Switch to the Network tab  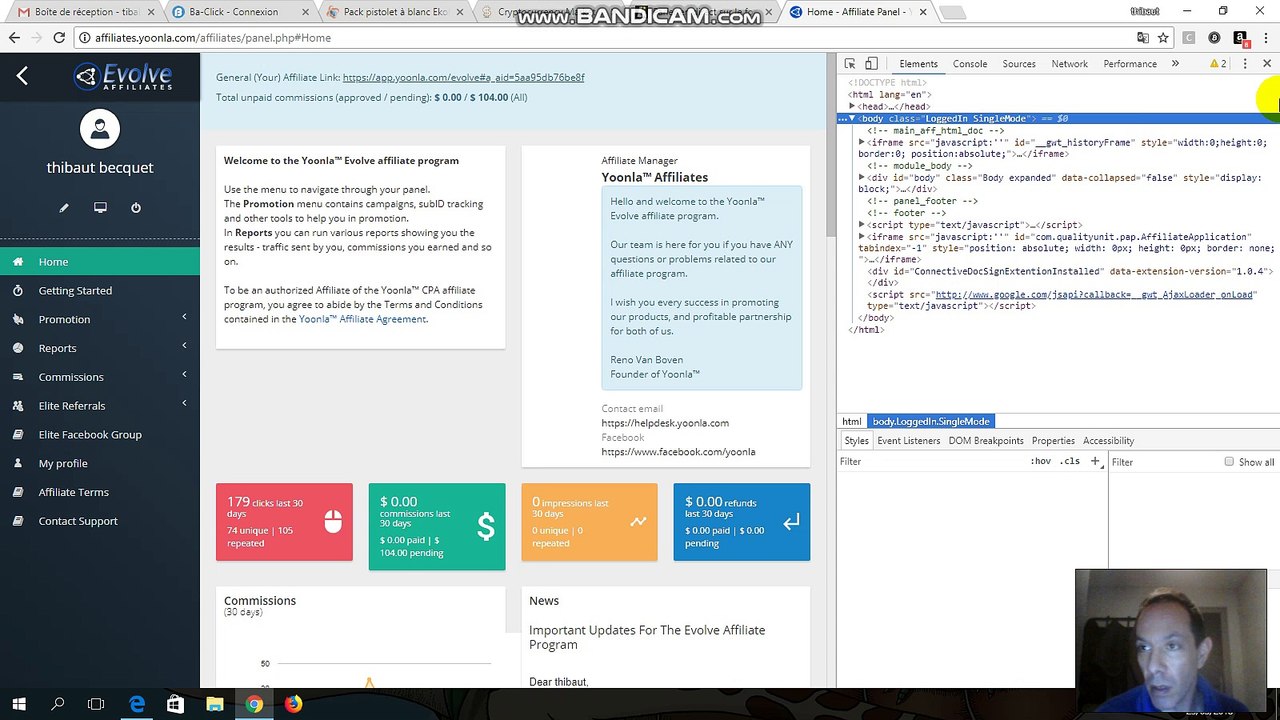pyautogui.click(x=1069, y=64)
